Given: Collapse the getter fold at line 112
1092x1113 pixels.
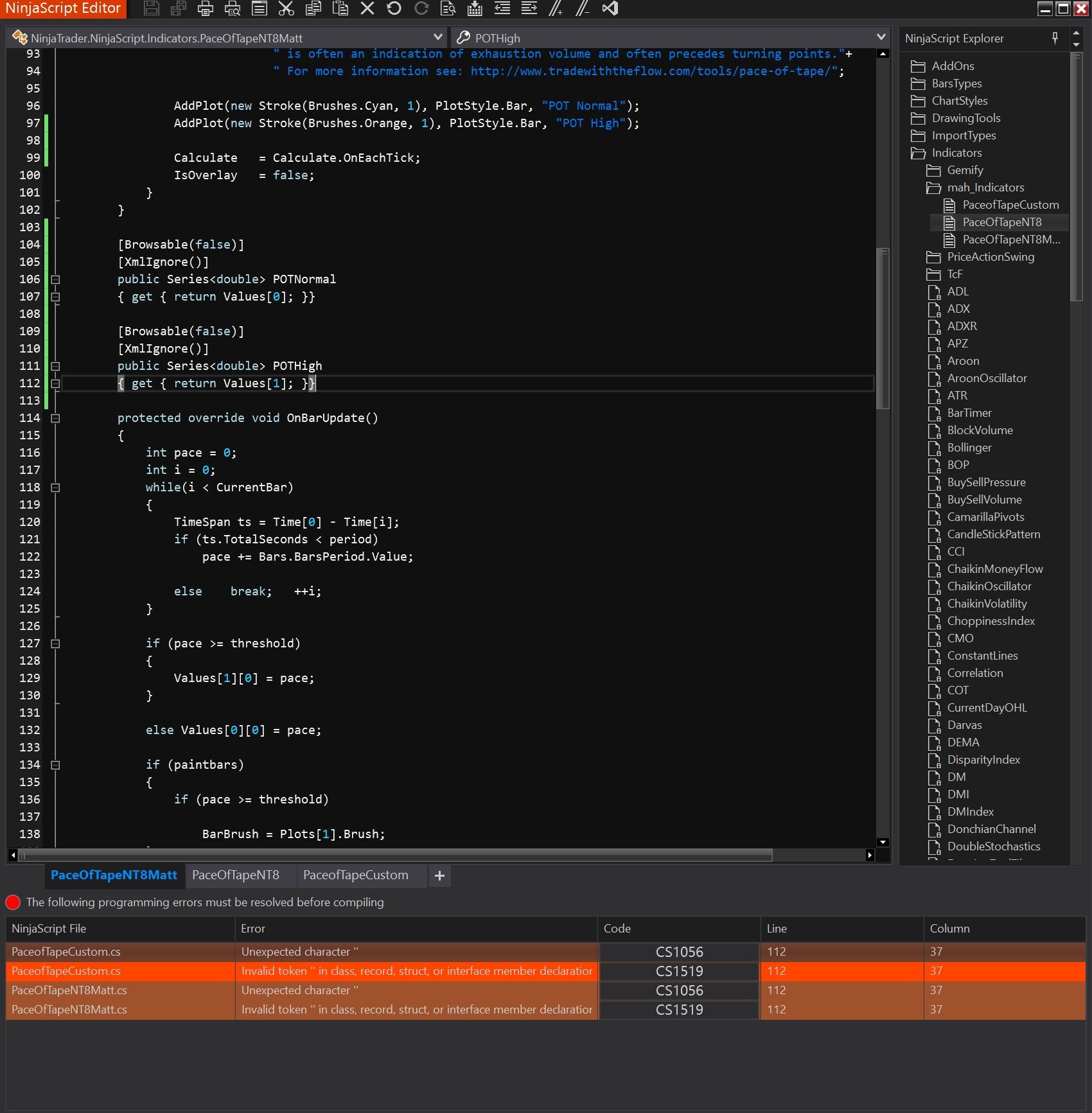Looking at the screenshot, I should 55,383.
